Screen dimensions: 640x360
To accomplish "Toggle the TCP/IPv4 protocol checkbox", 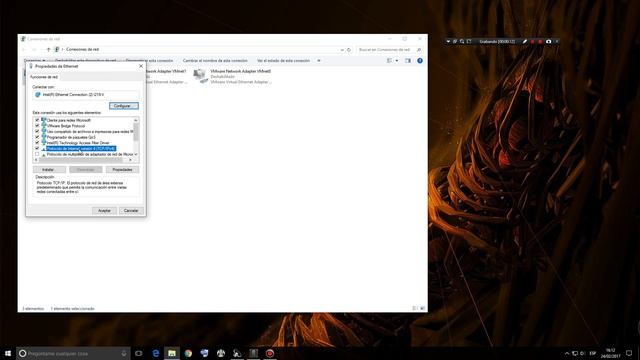I will [x=37, y=149].
